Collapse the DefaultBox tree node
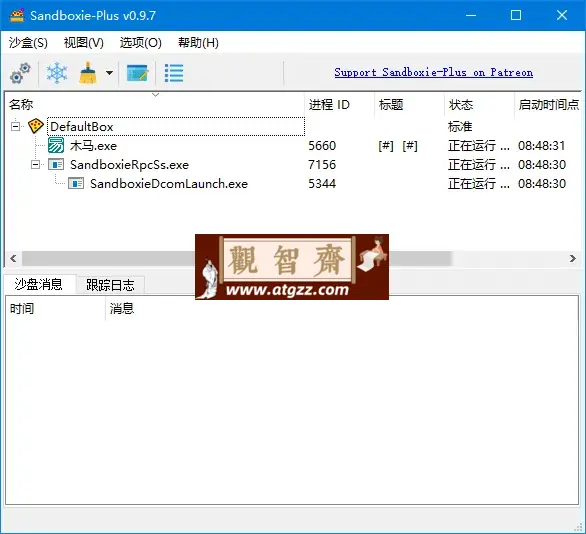Screen dimensions: 586x534 click(15, 126)
